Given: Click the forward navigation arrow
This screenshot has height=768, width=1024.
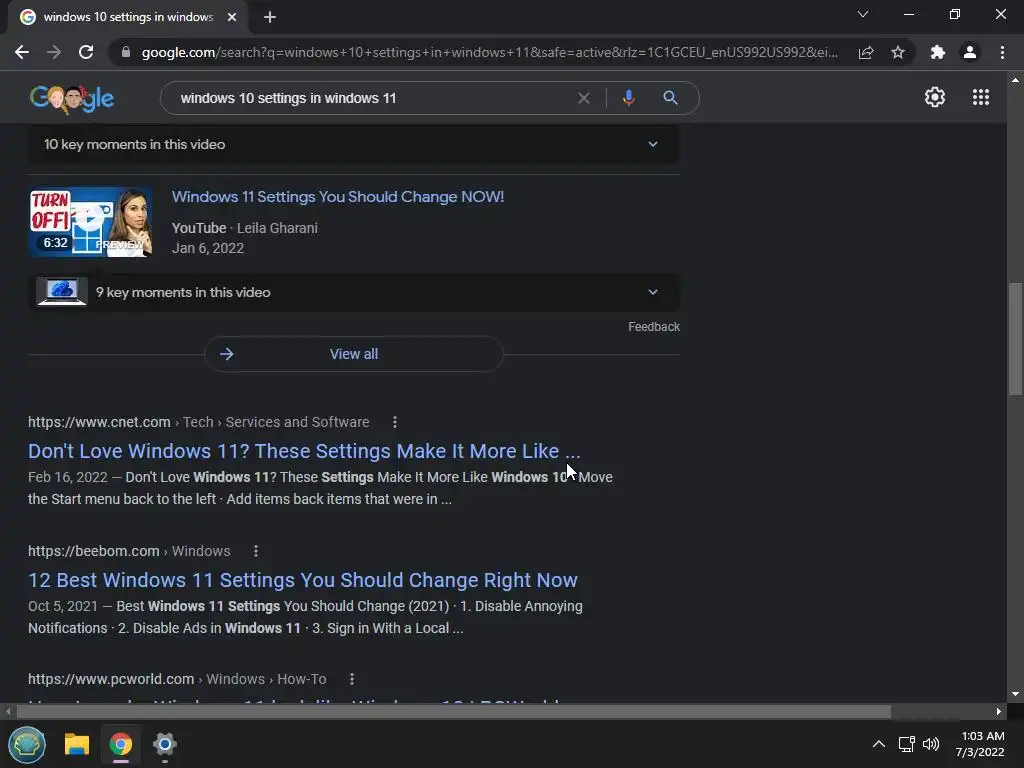Looking at the screenshot, I should [54, 52].
